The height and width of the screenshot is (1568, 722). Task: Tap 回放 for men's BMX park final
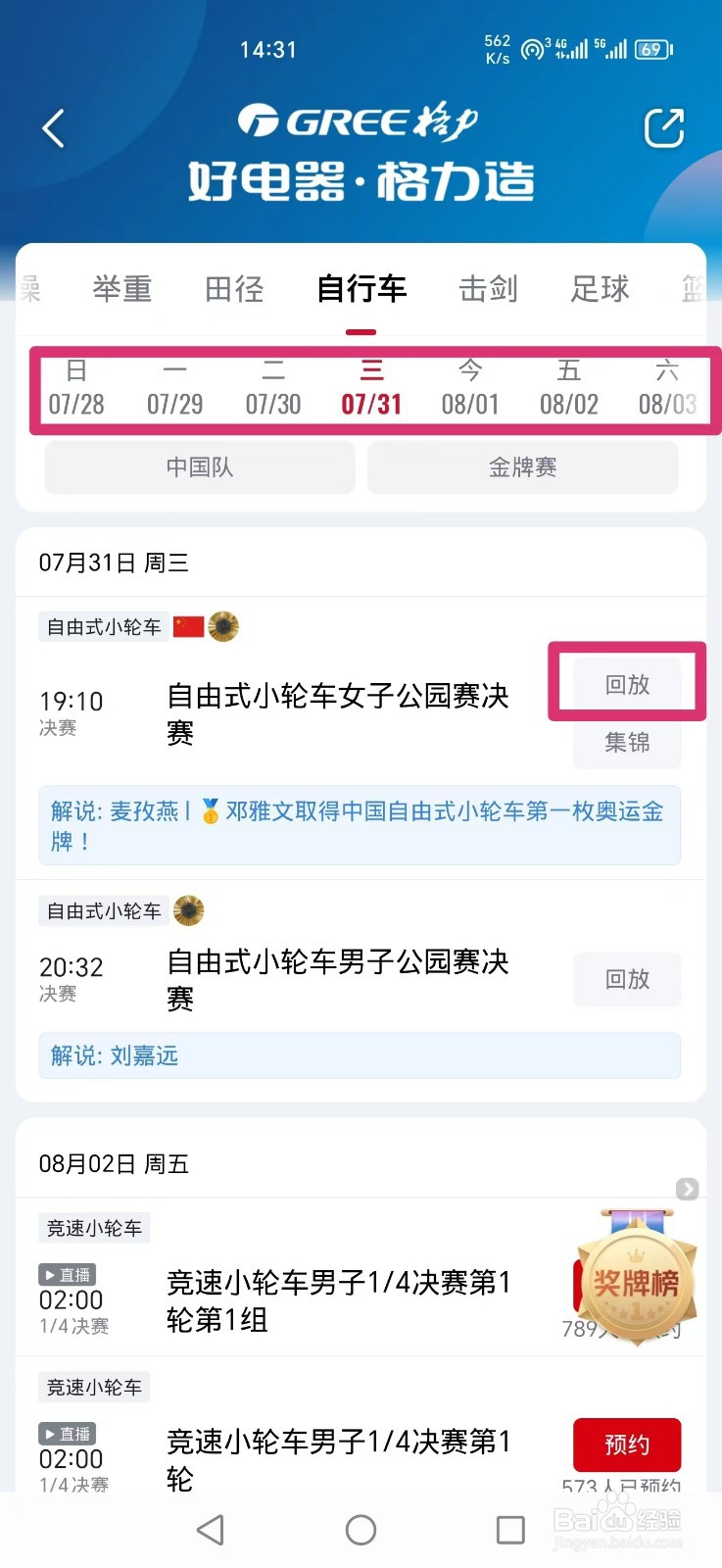coord(627,979)
